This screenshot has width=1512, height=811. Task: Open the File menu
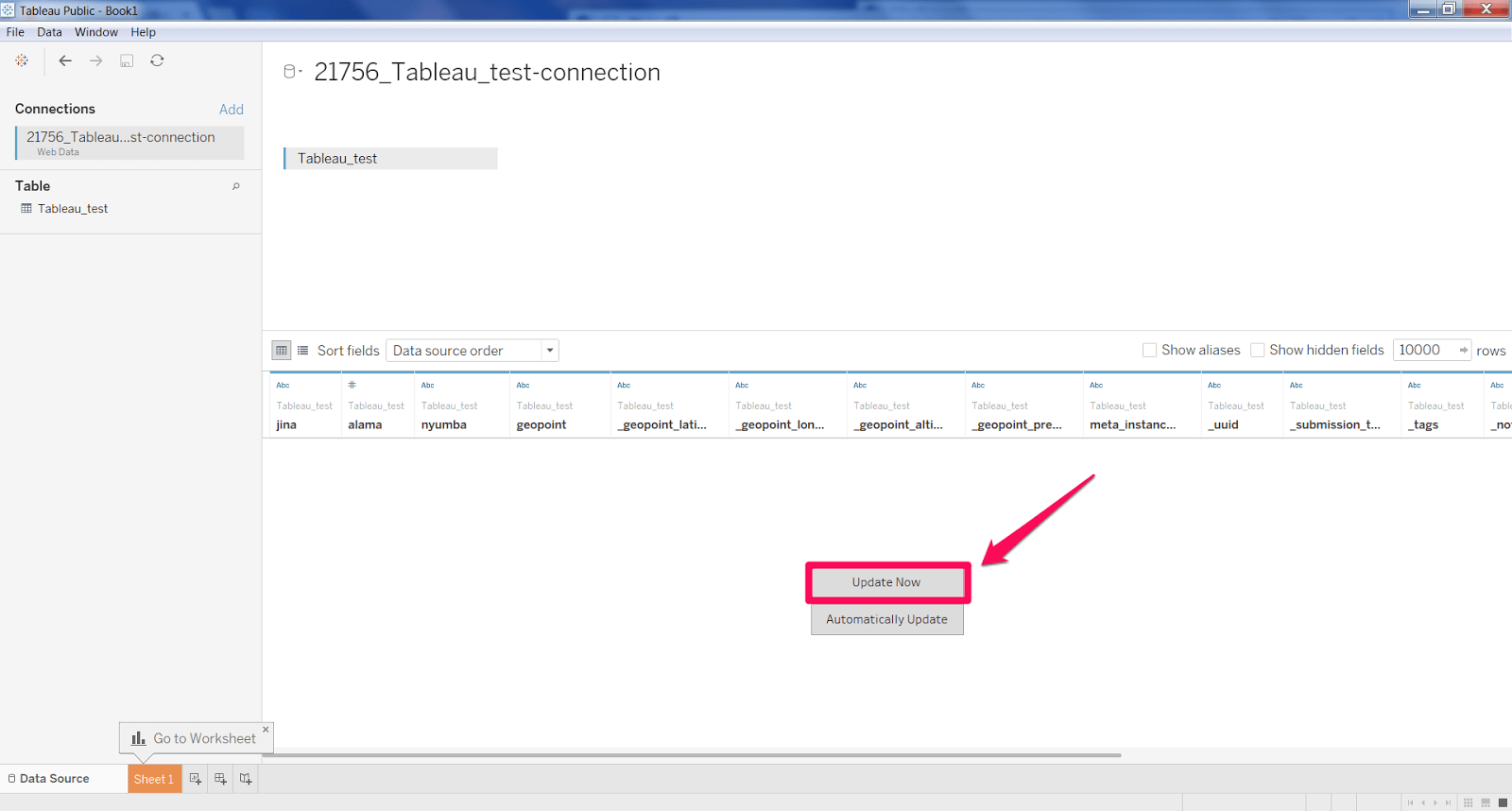pos(15,32)
